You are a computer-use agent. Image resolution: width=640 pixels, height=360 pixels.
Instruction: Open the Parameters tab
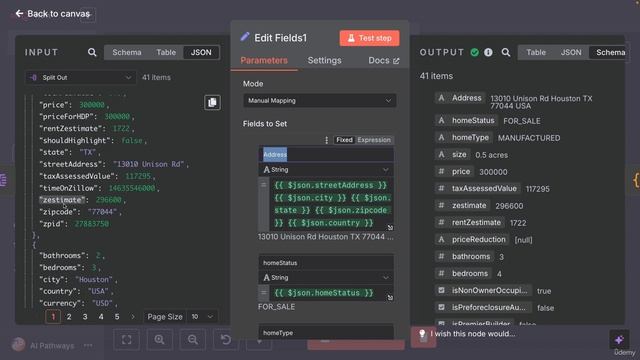point(264,60)
